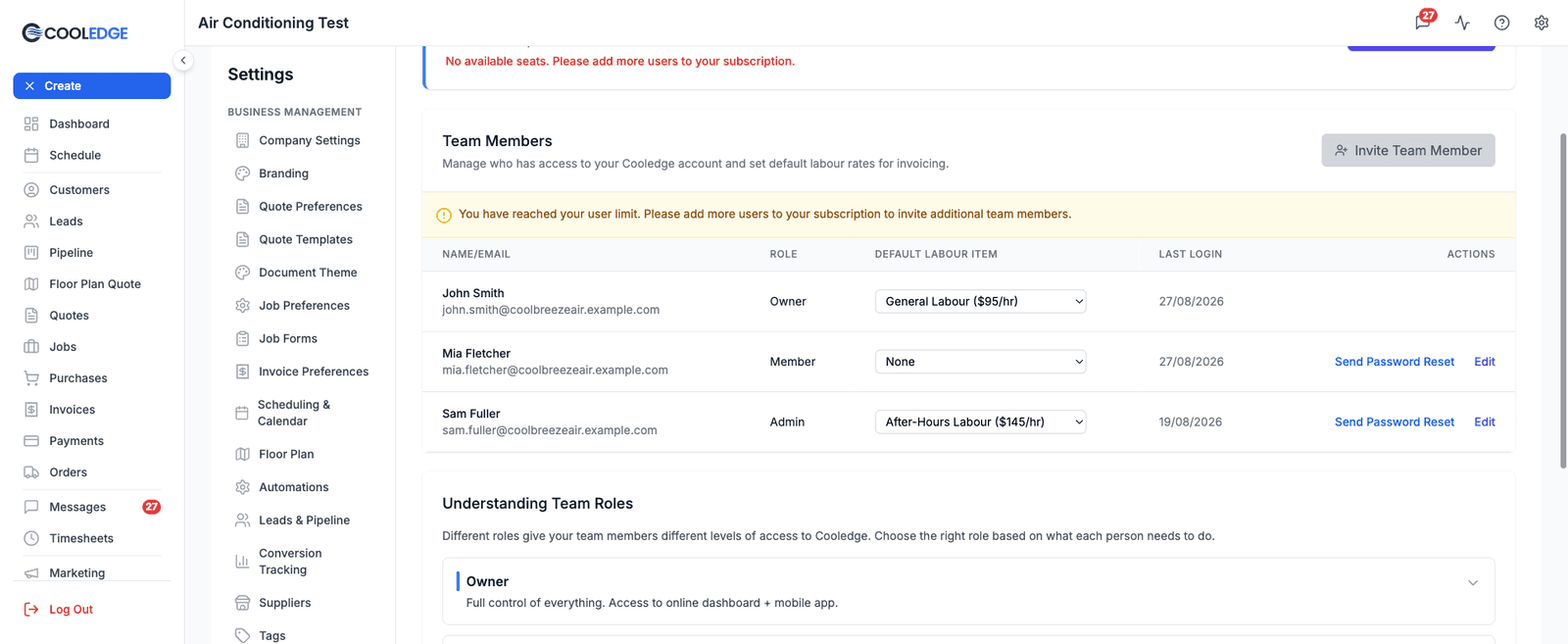Click the Tags label icon
This screenshot has width=1568, height=644.
click(242, 635)
